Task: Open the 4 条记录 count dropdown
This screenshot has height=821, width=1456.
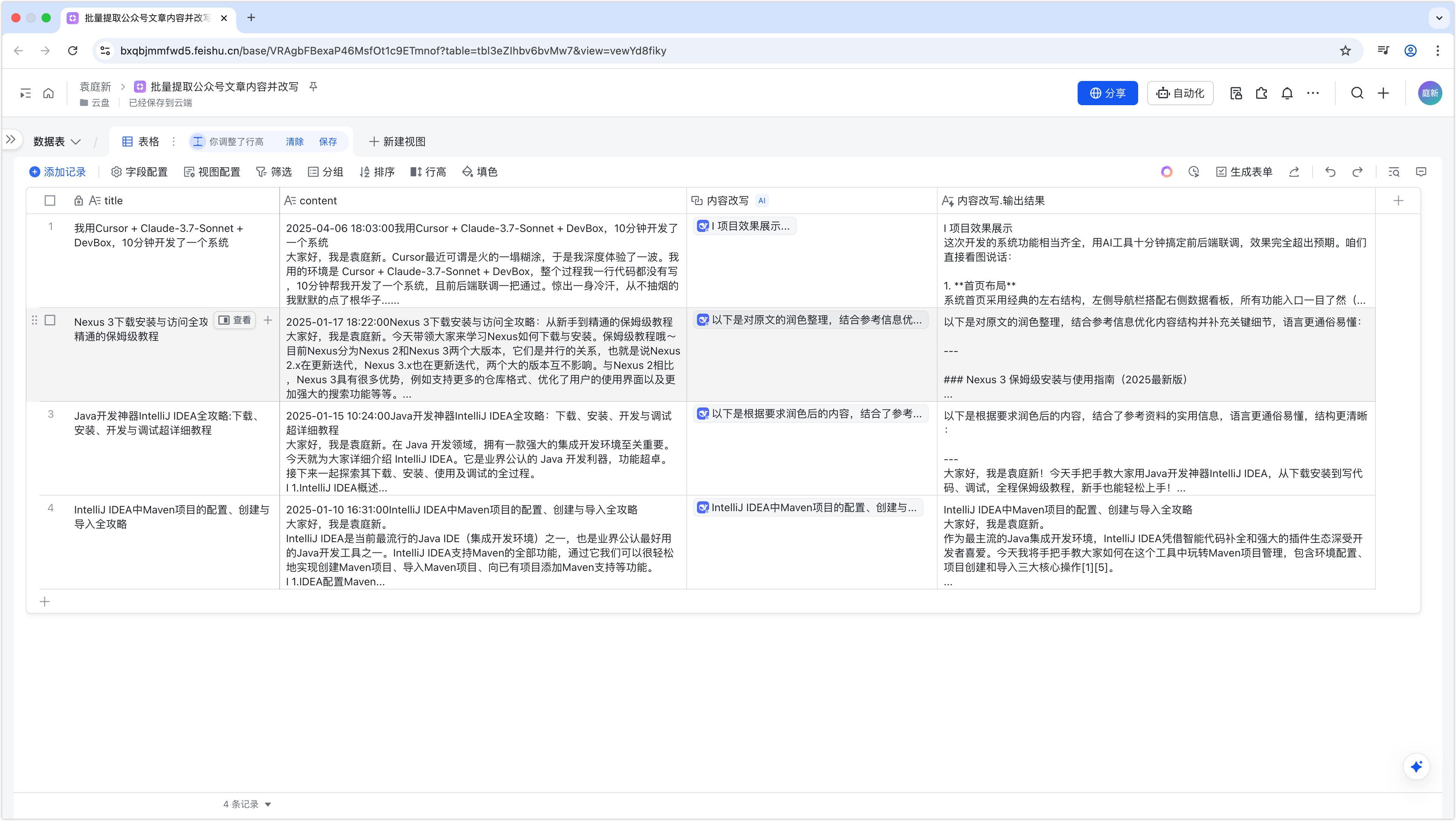Action: tap(247, 804)
